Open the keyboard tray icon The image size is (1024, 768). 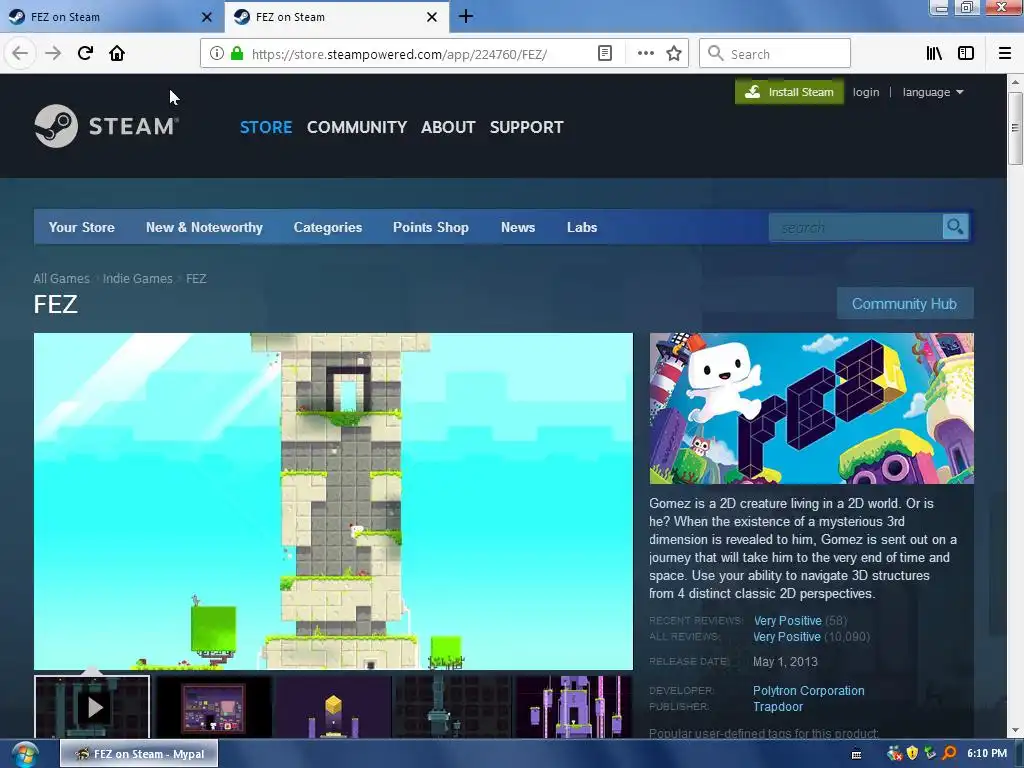[x=856, y=755]
